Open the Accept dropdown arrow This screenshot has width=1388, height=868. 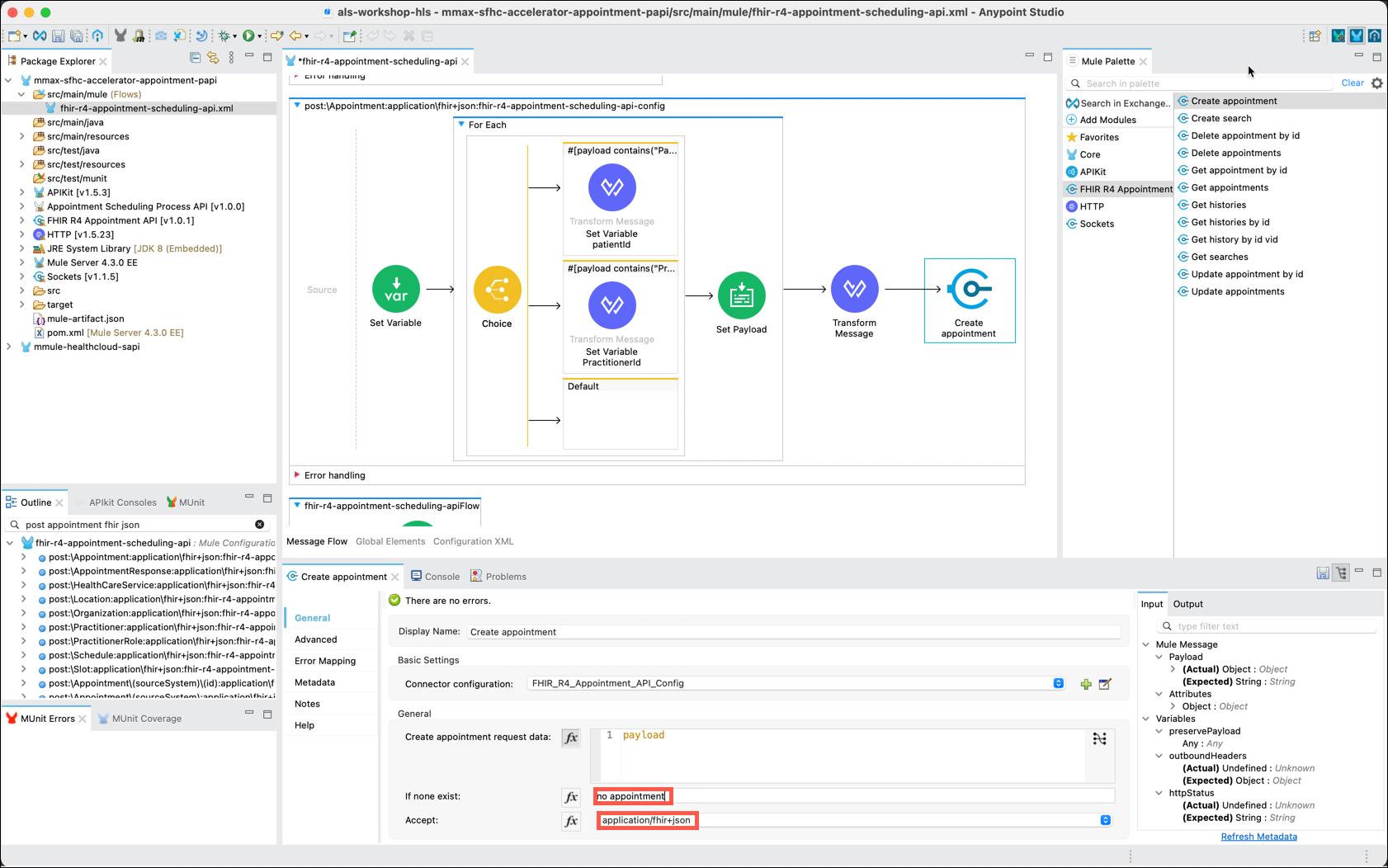tap(1105, 820)
